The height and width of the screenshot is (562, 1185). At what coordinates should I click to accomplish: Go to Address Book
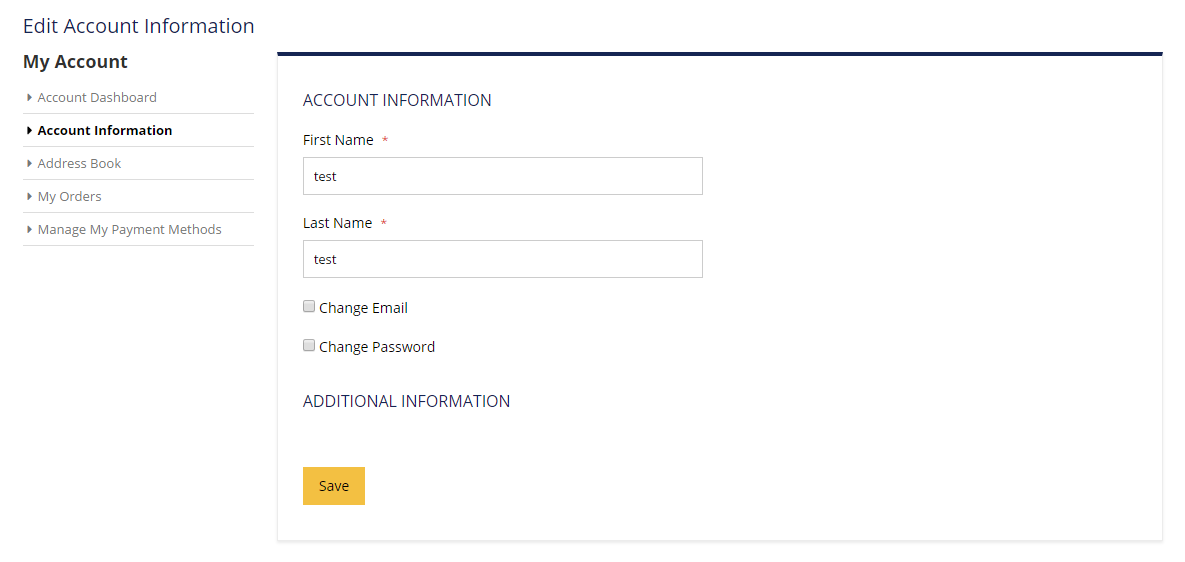point(79,163)
